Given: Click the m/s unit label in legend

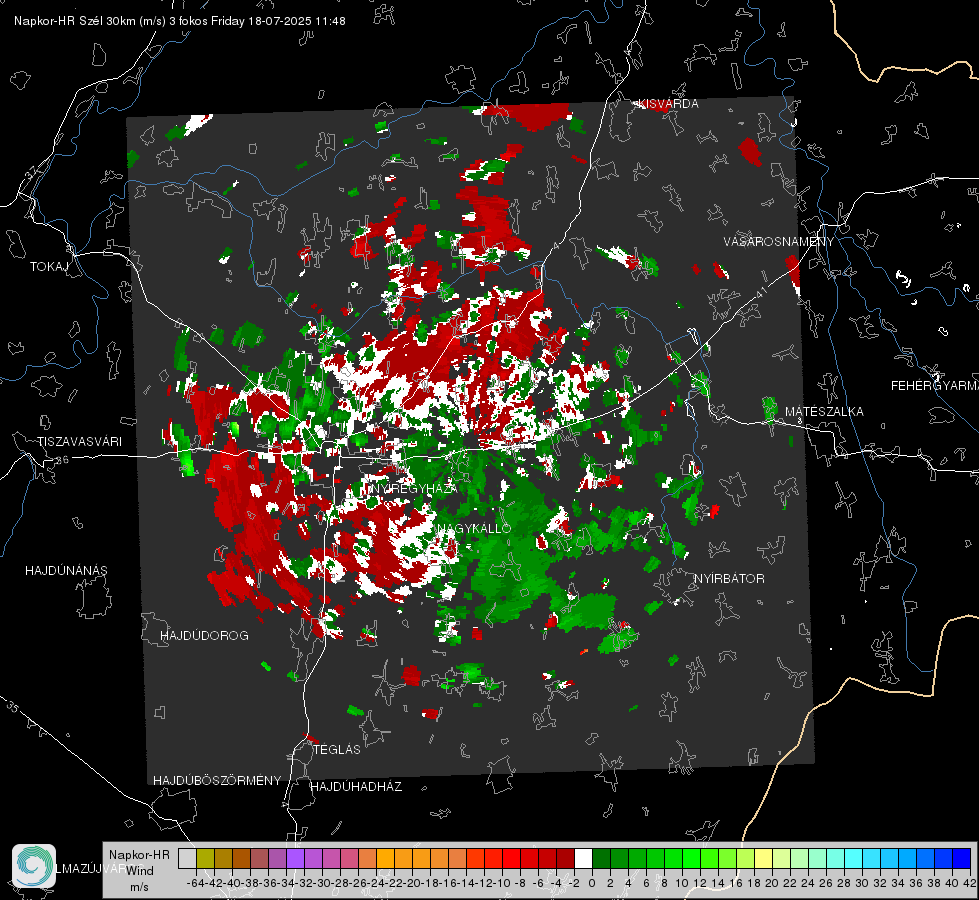Looking at the screenshot, I should pyautogui.click(x=139, y=887).
